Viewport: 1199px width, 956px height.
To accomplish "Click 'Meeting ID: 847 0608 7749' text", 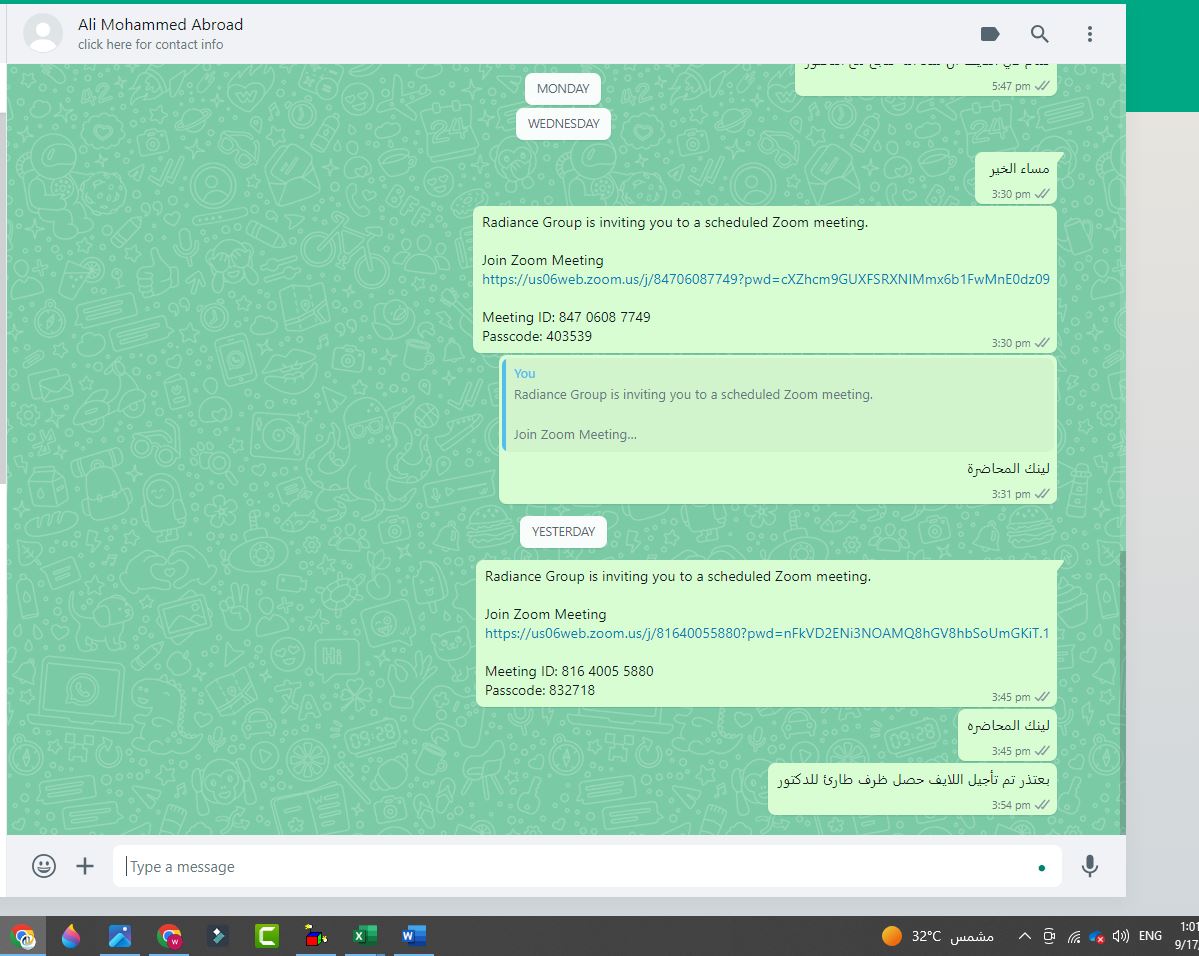I will click(566, 317).
